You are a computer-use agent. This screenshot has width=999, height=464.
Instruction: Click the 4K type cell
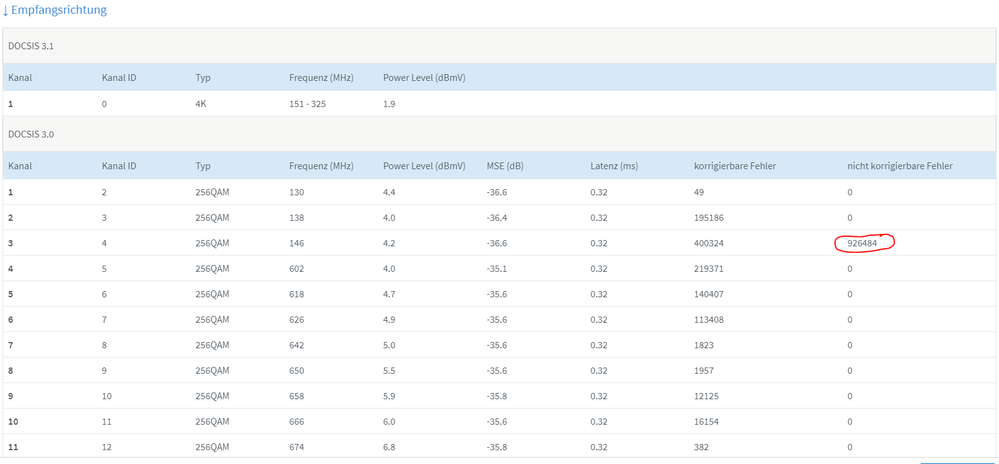[x=201, y=103]
